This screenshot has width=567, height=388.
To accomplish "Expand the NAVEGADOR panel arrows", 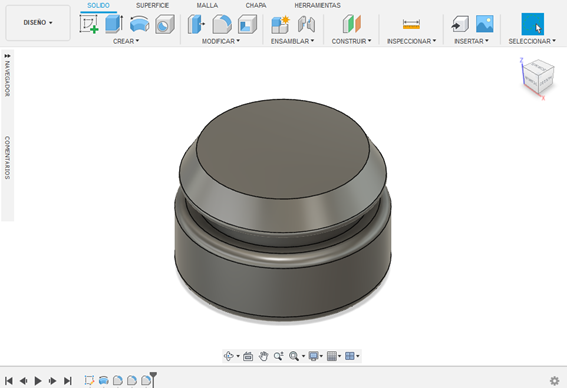I will click(x=7, y=56).
